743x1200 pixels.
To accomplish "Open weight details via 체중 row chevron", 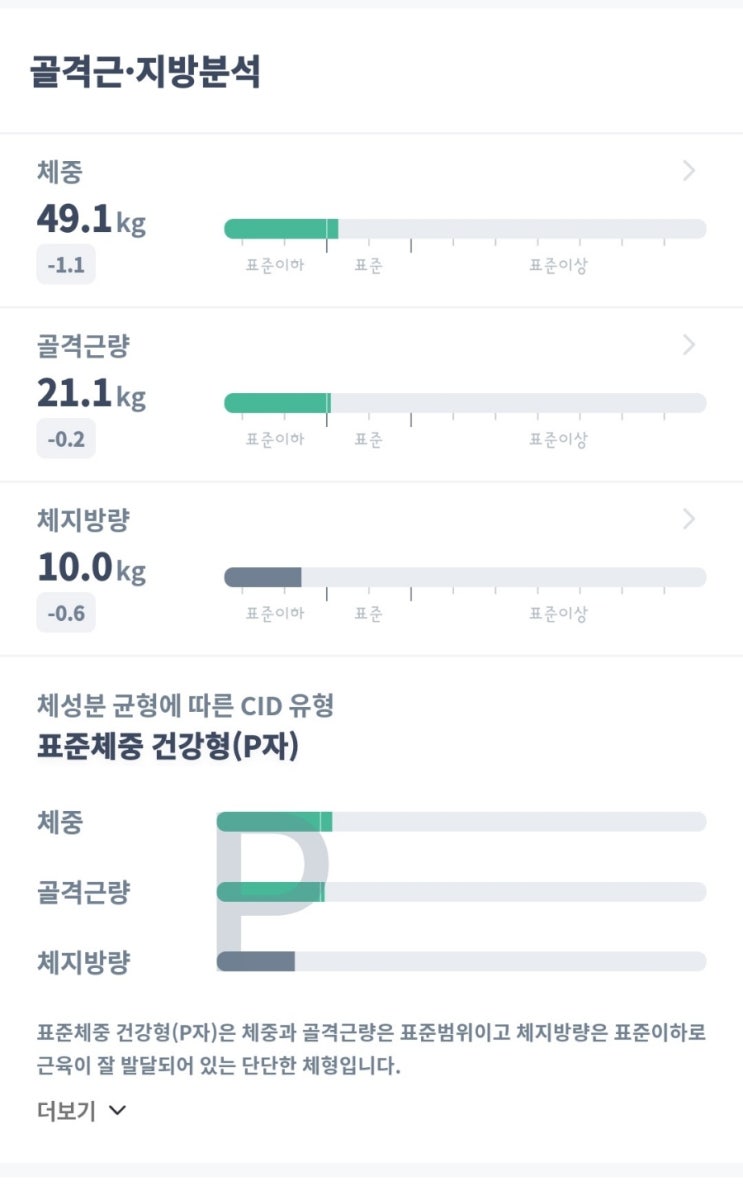I will click(x=688, y=171).
